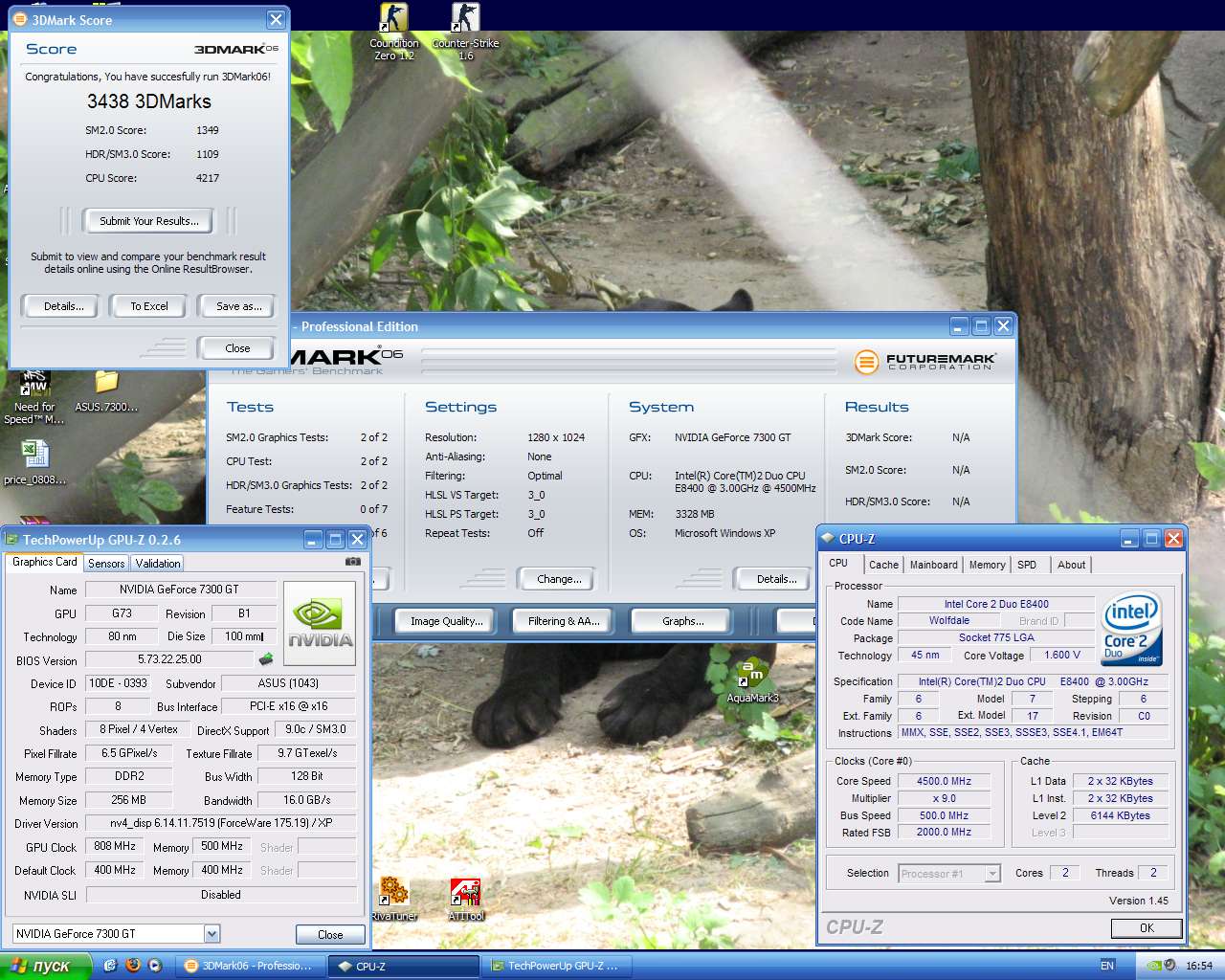Image resolution: width=1225 pixels, height=980 pixels.
Task: Open Processor #1 selection dropdown
Action: click(x=992, y=873)
